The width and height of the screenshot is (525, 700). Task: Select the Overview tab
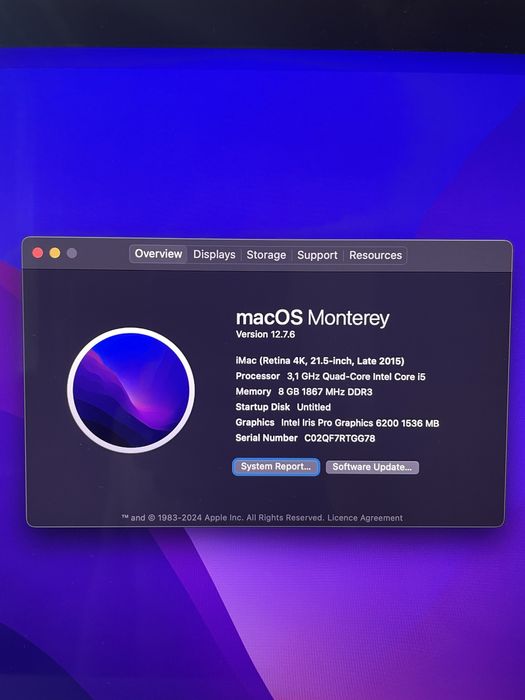coord(158,254)
